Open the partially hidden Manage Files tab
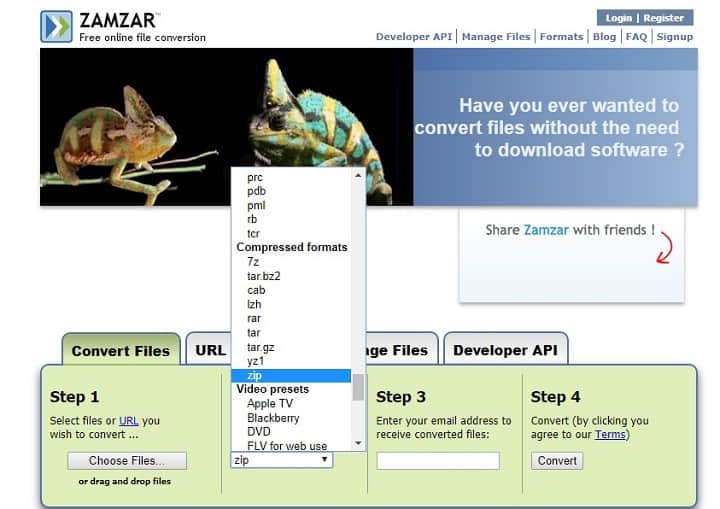The height and width of the screenshot is (509, 720). click(x=401, y=350)
